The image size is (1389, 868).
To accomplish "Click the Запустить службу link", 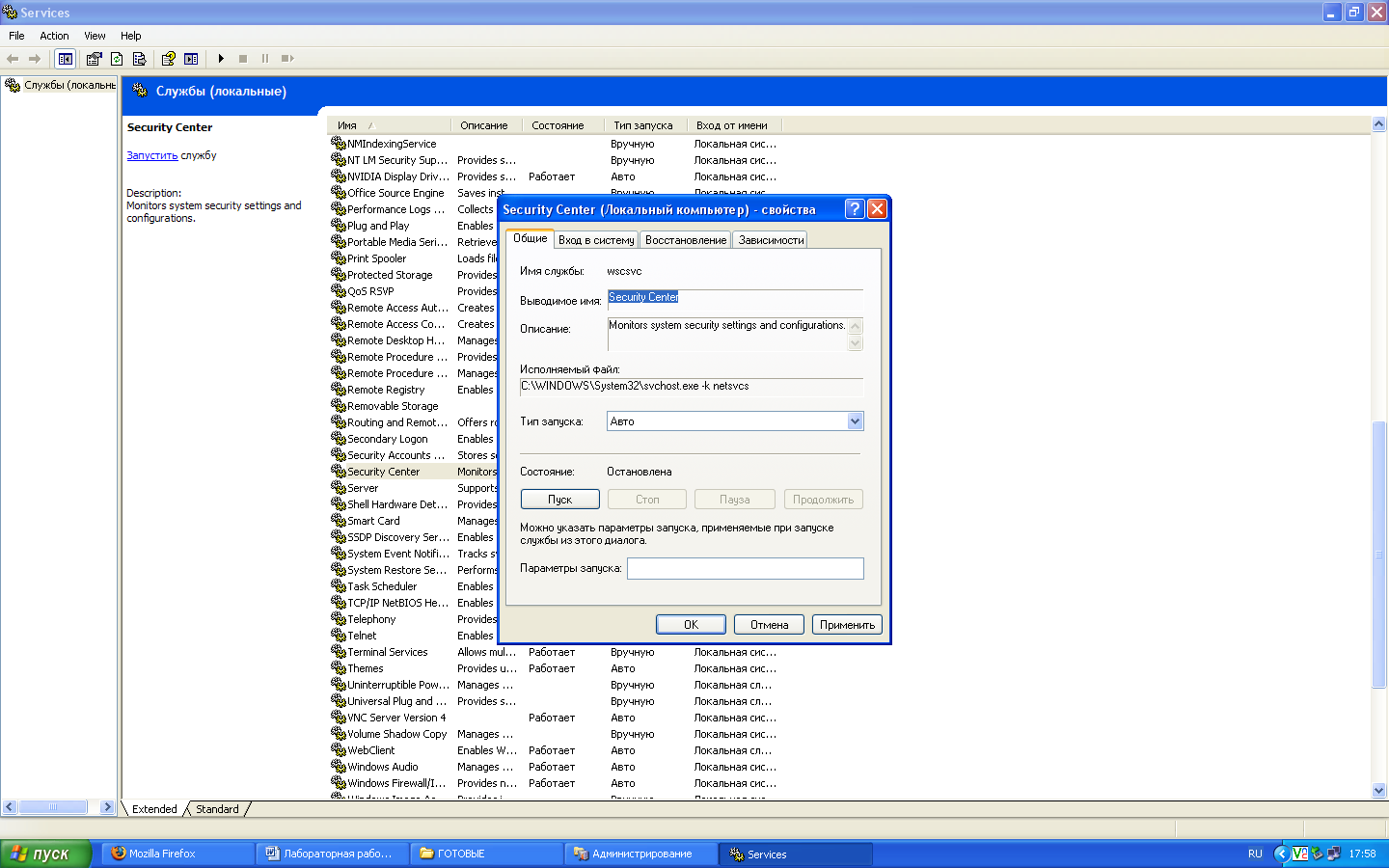I will 151,155.
